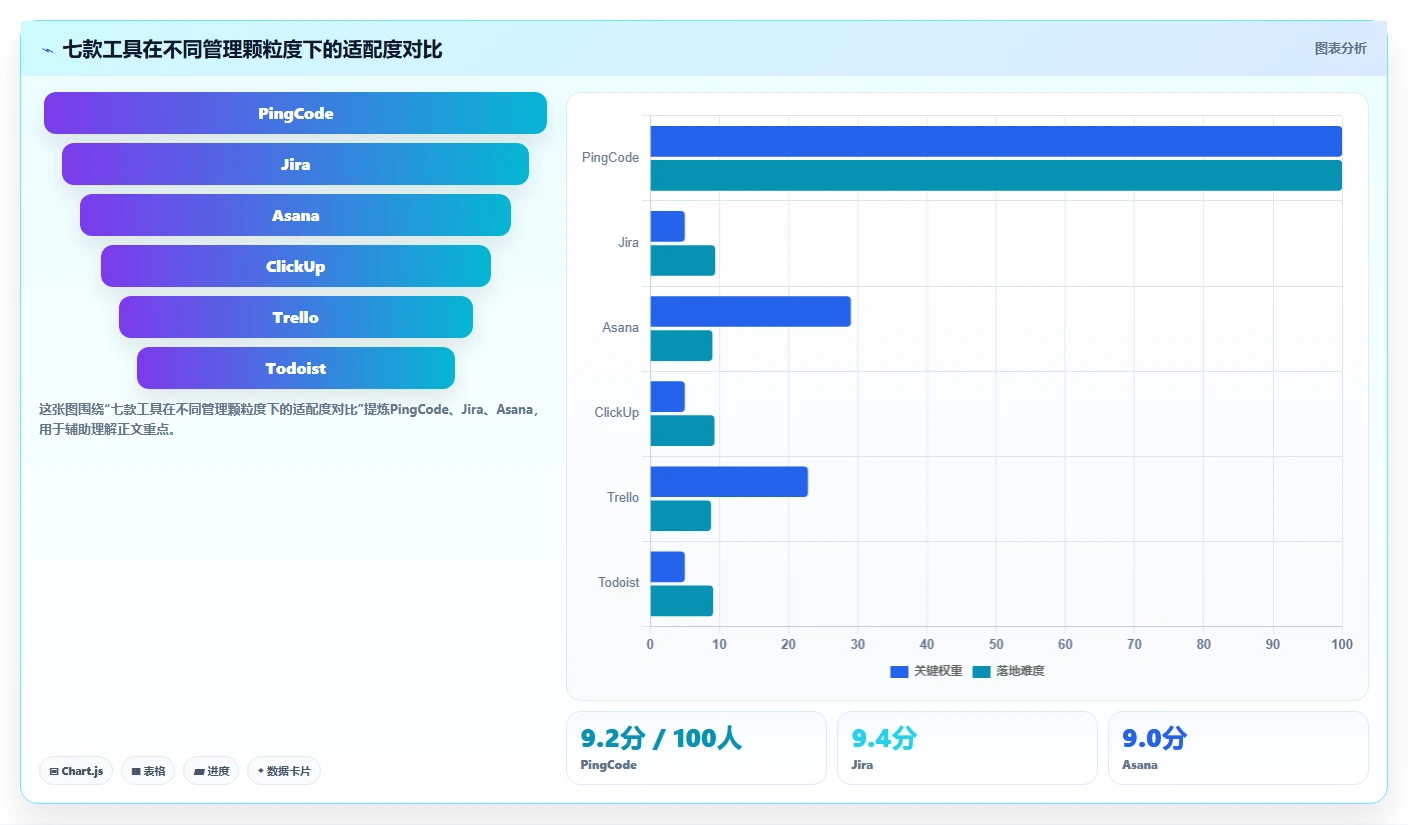Click the PingCode y-axis label
The height and width of the screenshot is (825, 1408).
[610, 157]
